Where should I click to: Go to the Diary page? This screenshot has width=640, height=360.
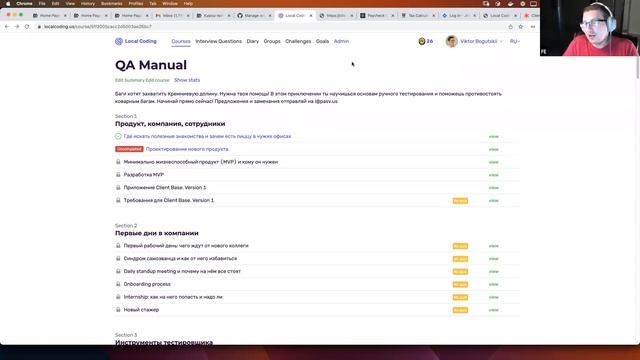pos(253,41)
